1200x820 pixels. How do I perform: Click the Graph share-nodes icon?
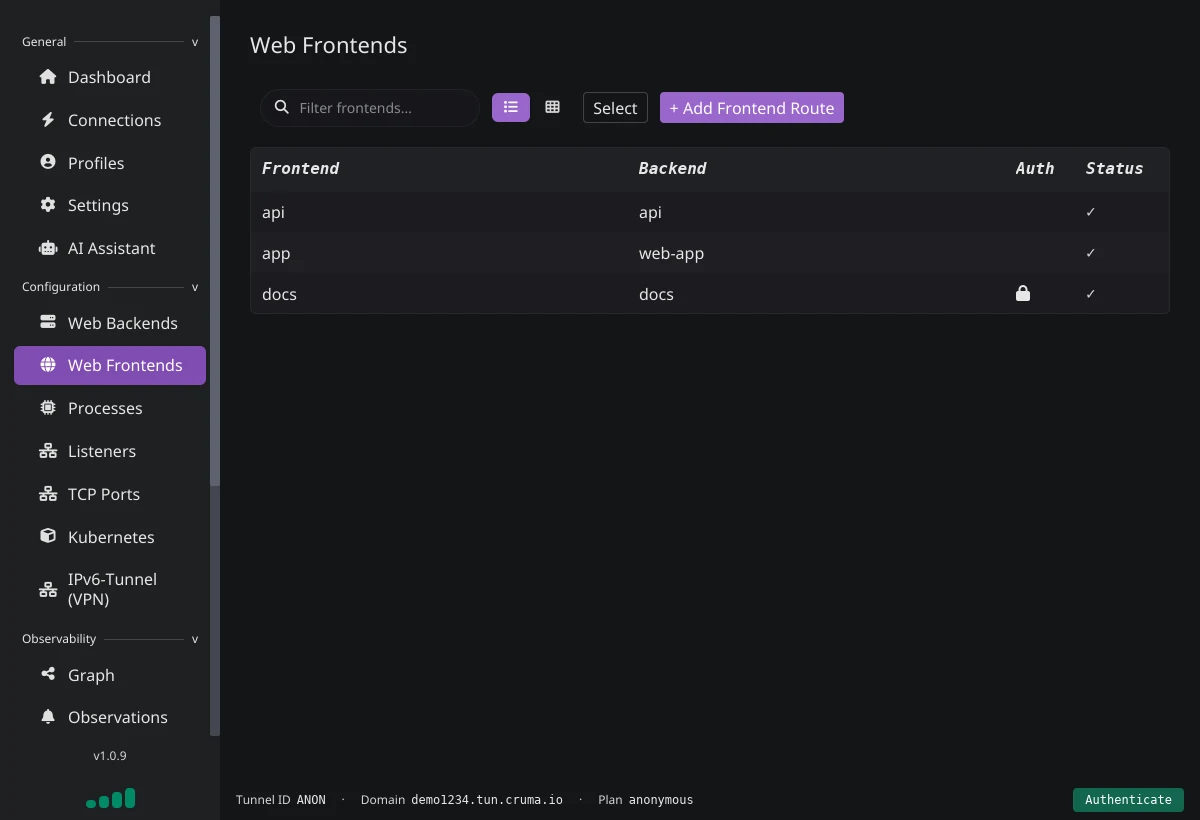click(47, 674)
